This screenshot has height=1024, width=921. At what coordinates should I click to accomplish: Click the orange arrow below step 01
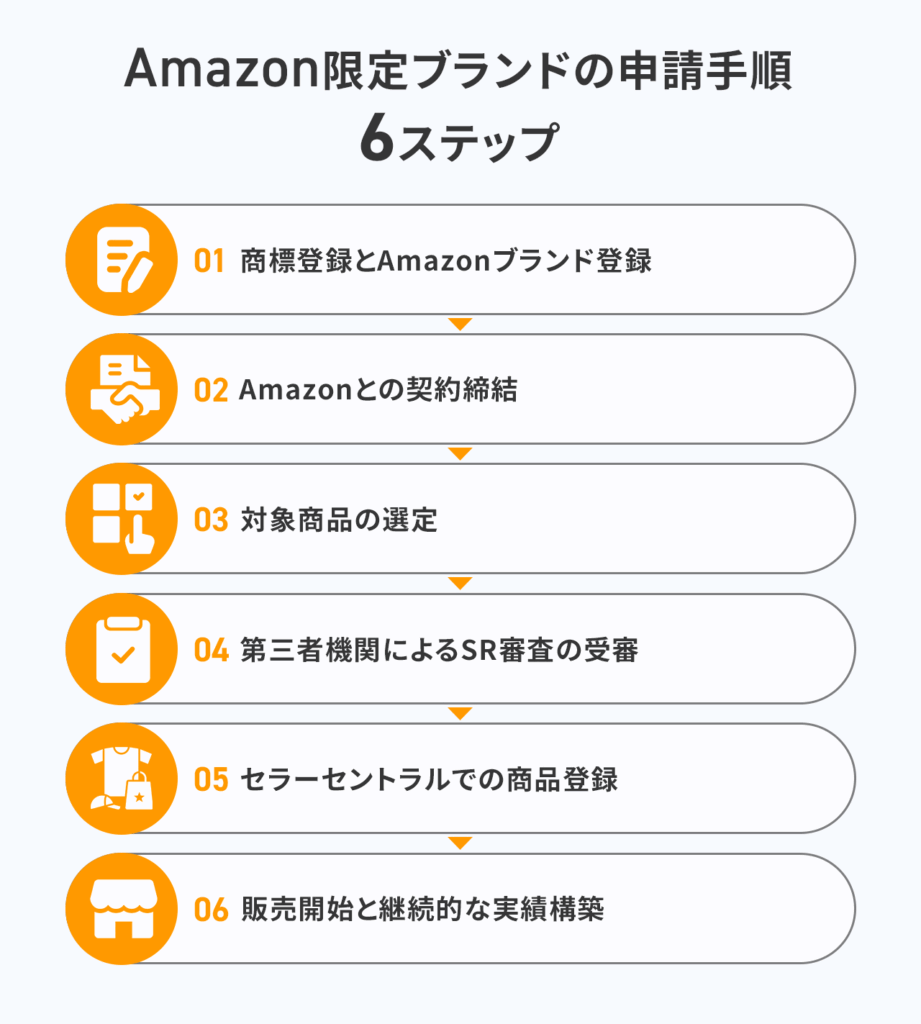[460, 324]
